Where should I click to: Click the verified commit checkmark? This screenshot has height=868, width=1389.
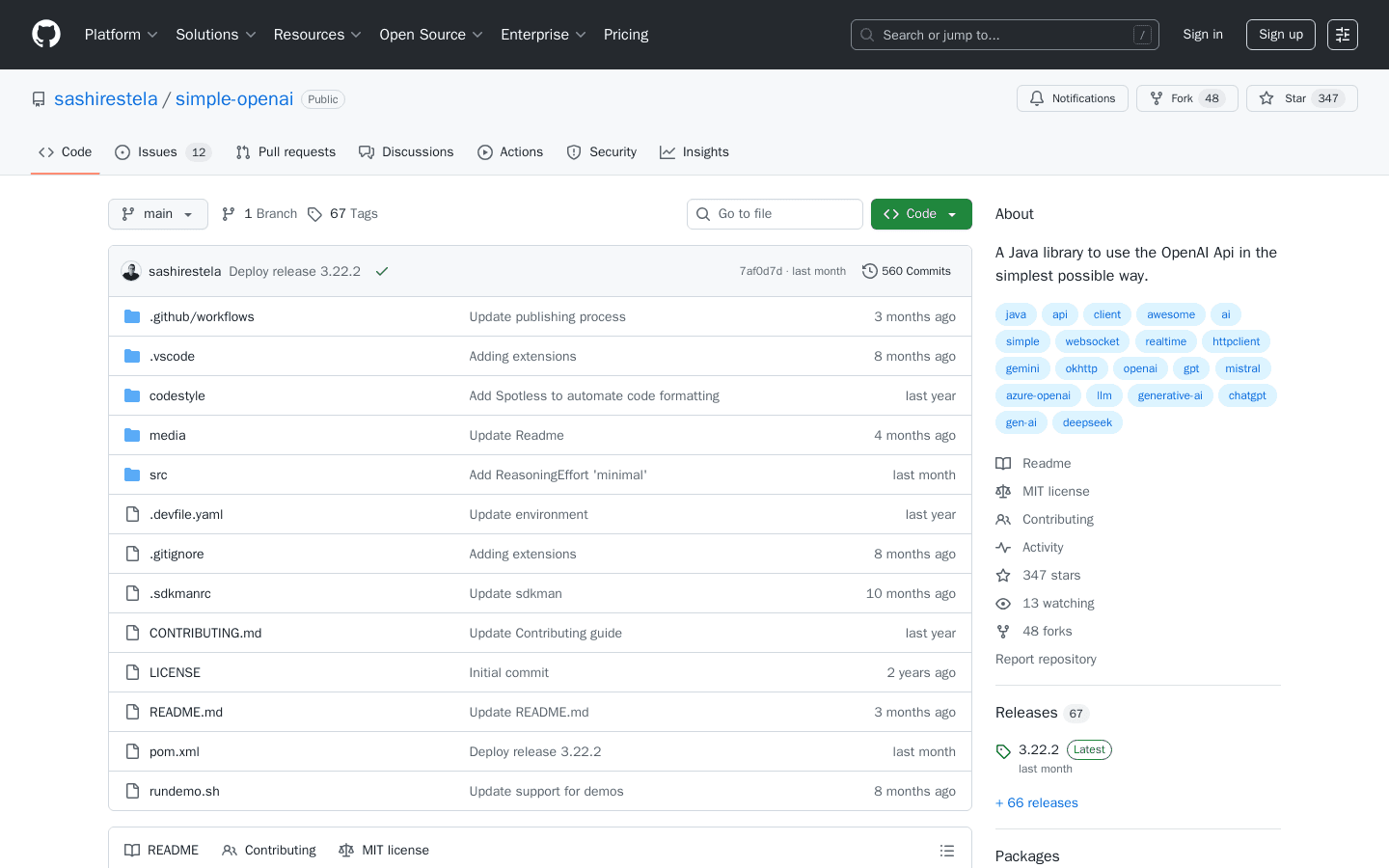click(382, 271)
